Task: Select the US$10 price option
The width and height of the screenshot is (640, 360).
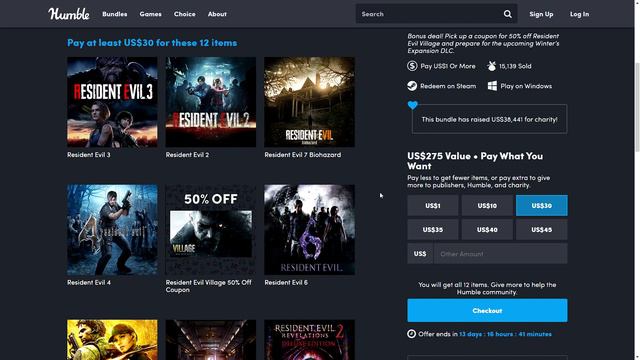Action: tap(487, 205)
